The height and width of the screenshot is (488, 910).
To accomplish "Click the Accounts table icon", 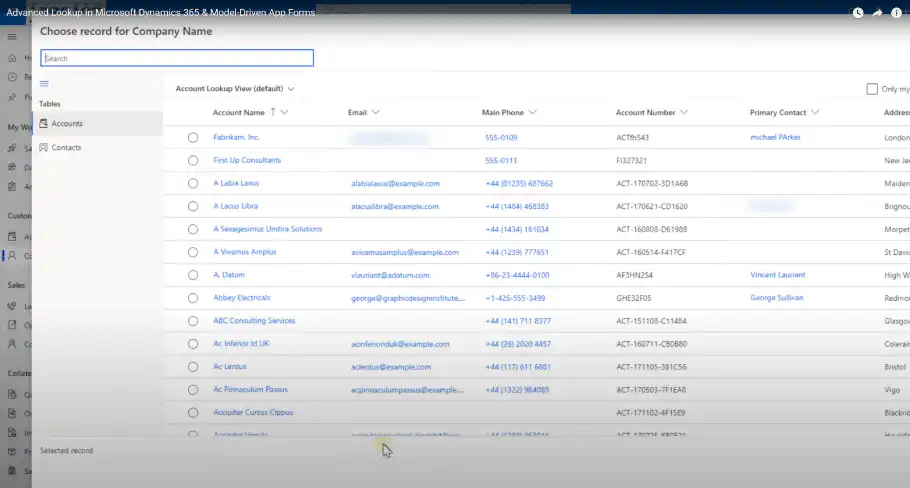I will [x=43, y=123].
